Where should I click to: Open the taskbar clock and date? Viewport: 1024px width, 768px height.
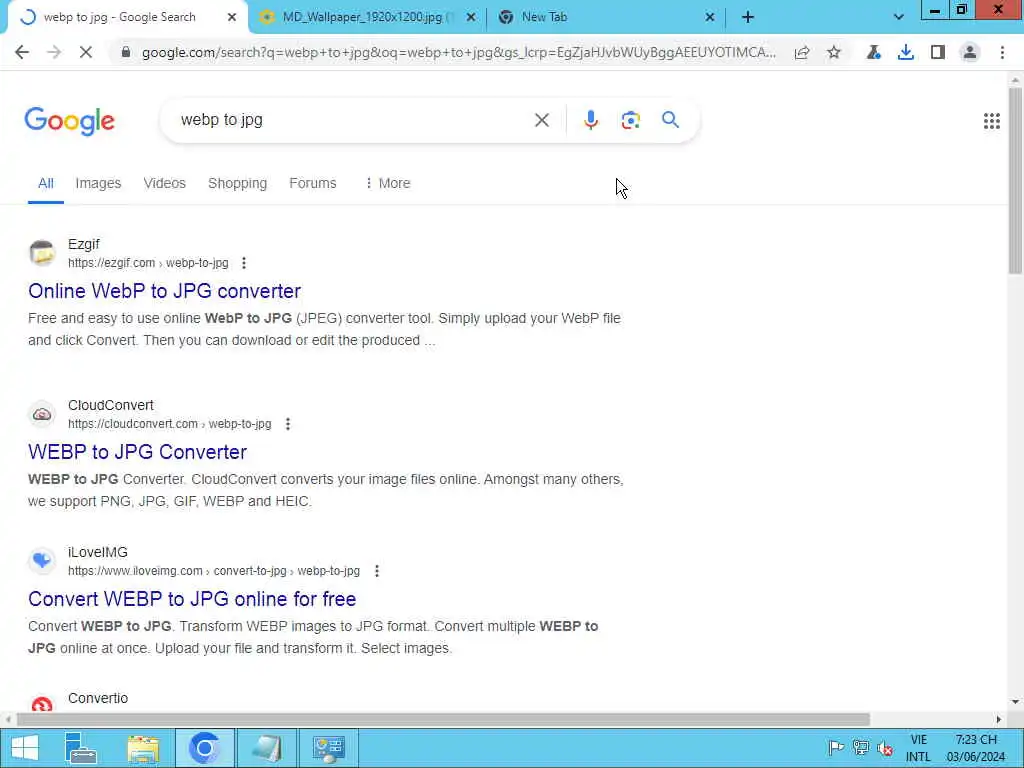(976, 748)
